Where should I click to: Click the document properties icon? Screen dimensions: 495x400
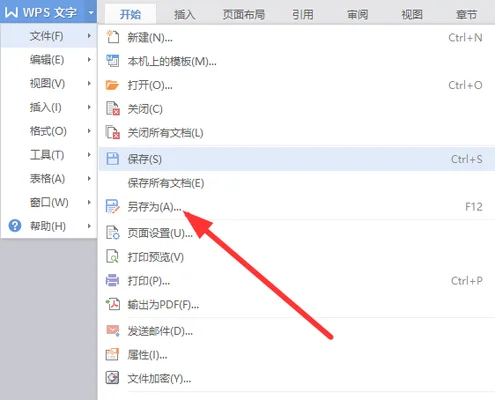click(112, 354)
